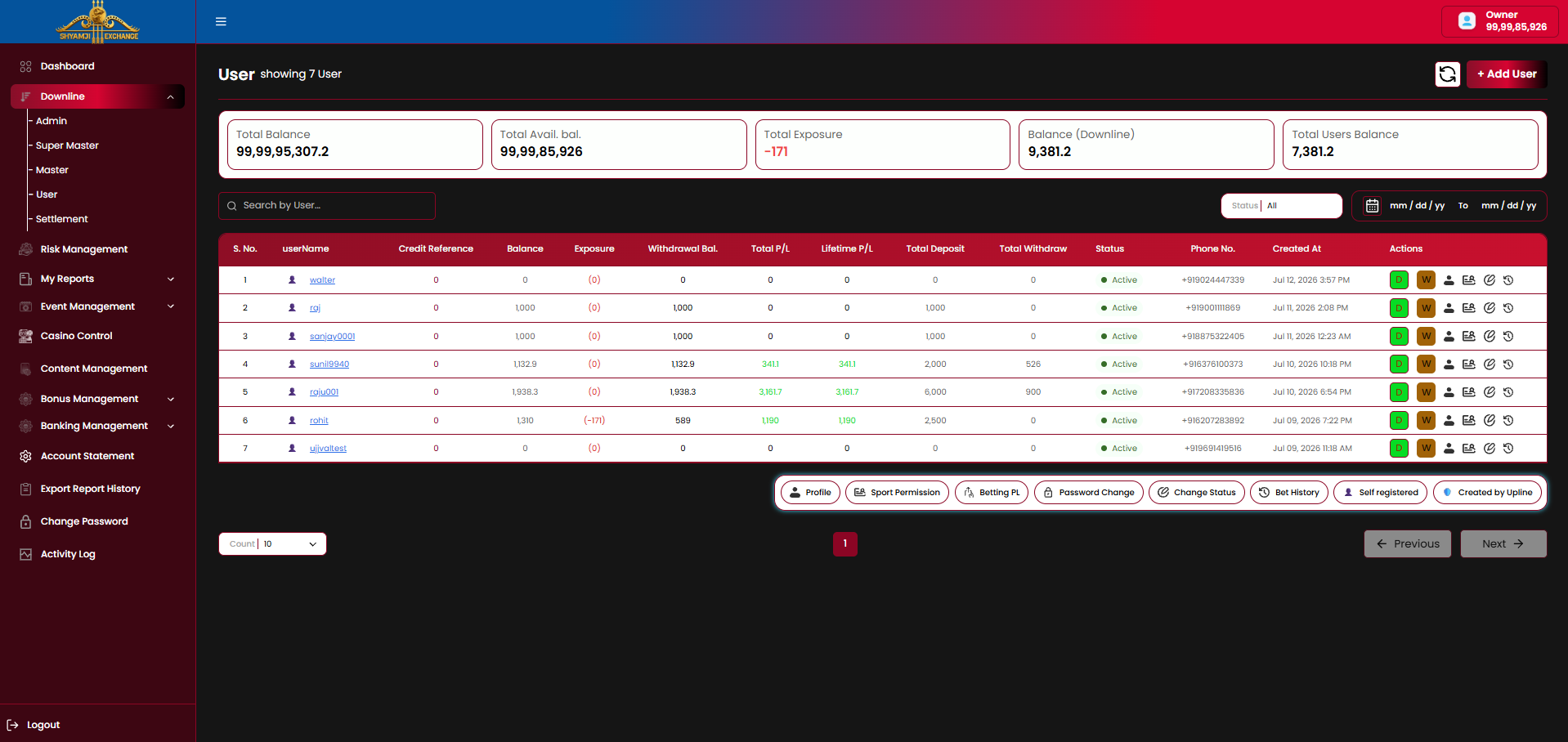
Task: Open Dashboard from the sidebar
Action: (67, 66)
